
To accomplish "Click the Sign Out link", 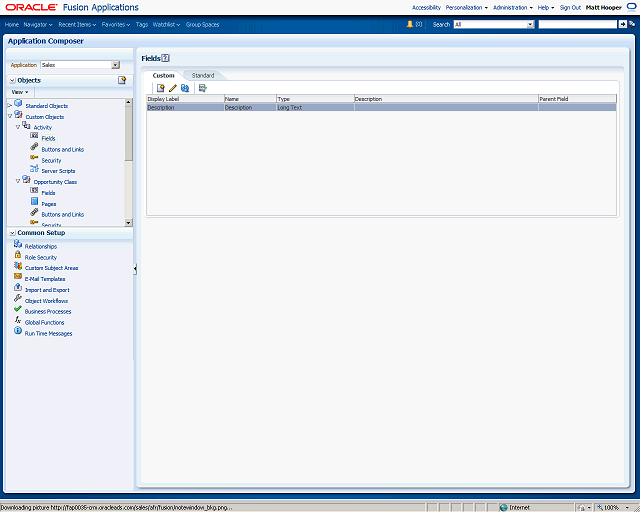I will click(x=570, y=8).
